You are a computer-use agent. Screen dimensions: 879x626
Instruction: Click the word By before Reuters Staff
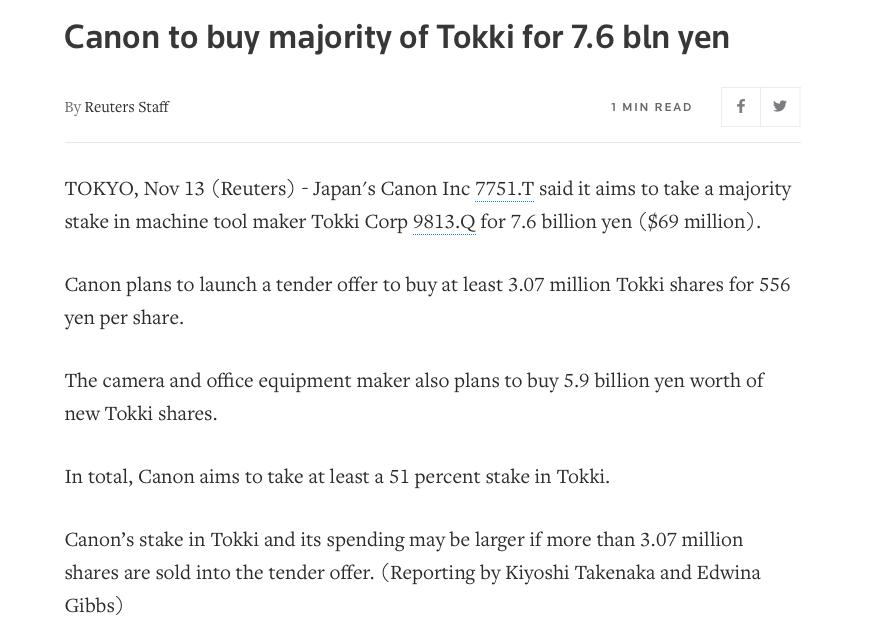click(x=72, y=107)
